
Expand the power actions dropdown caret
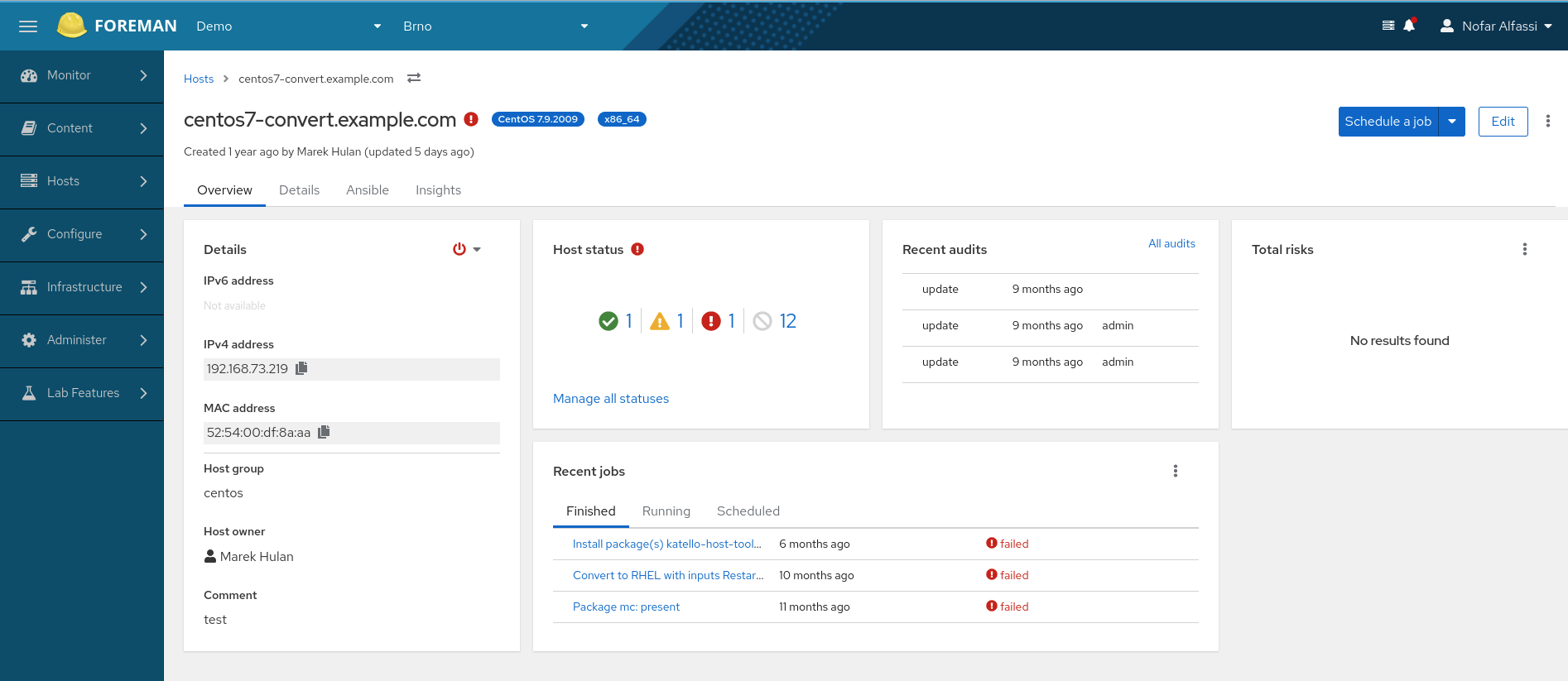tap(477, 249)
